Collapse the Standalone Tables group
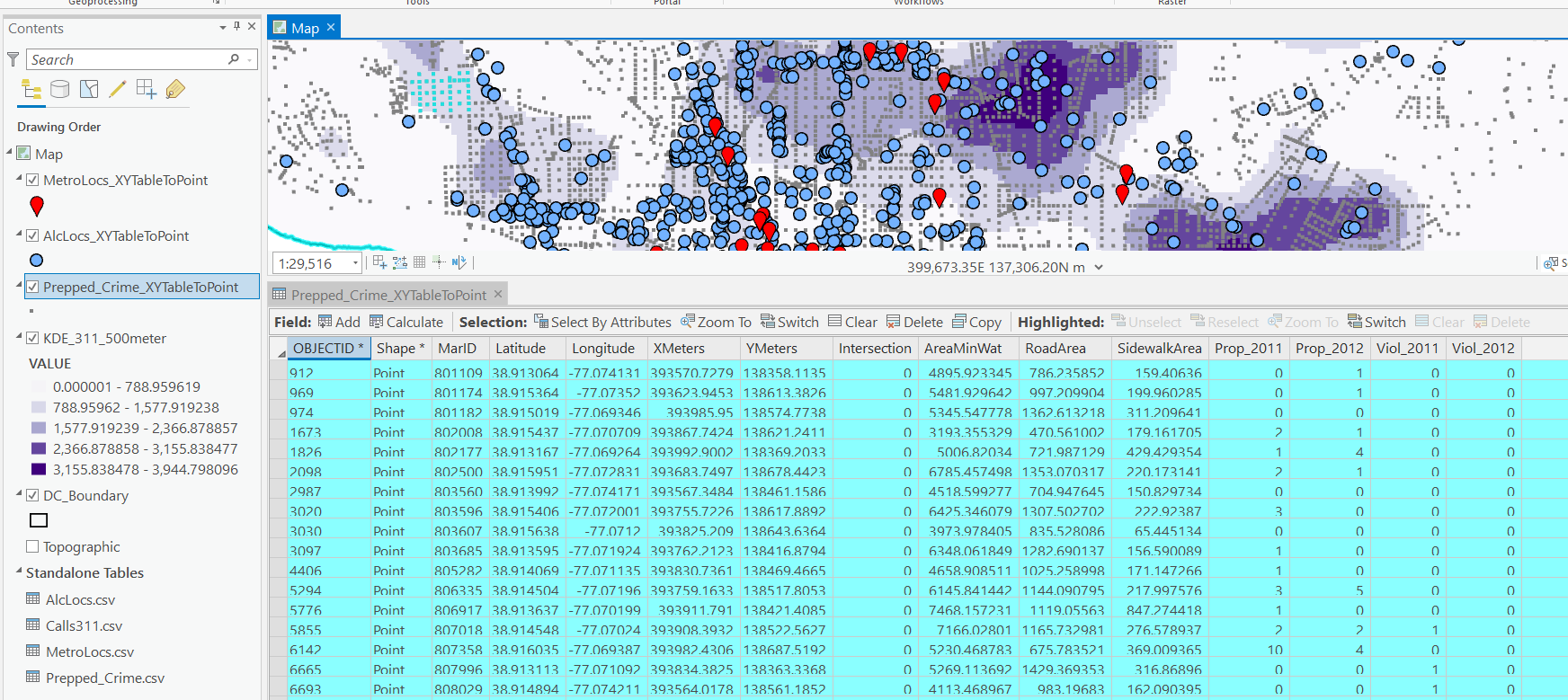This screenshot has height=700, width=1568. pos(19,572)
